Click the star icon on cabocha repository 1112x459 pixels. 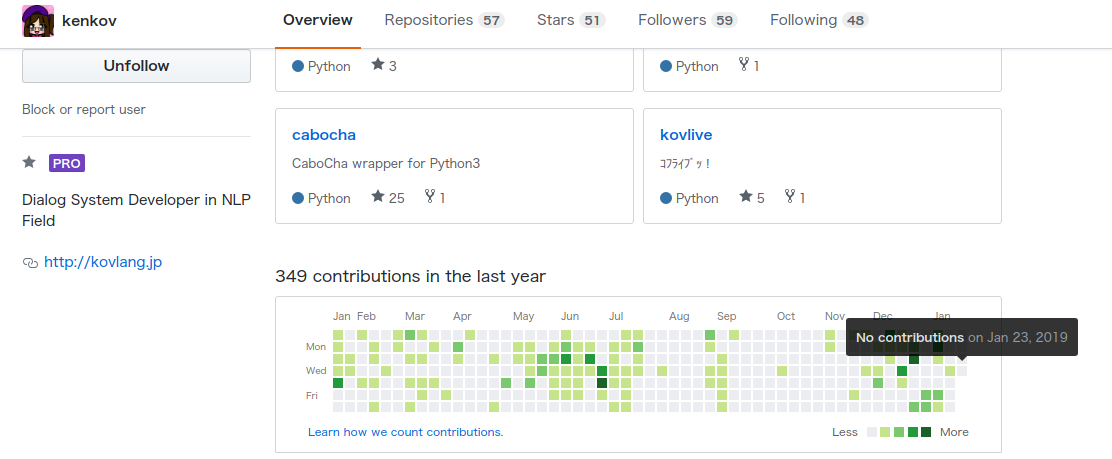(377, 197)
